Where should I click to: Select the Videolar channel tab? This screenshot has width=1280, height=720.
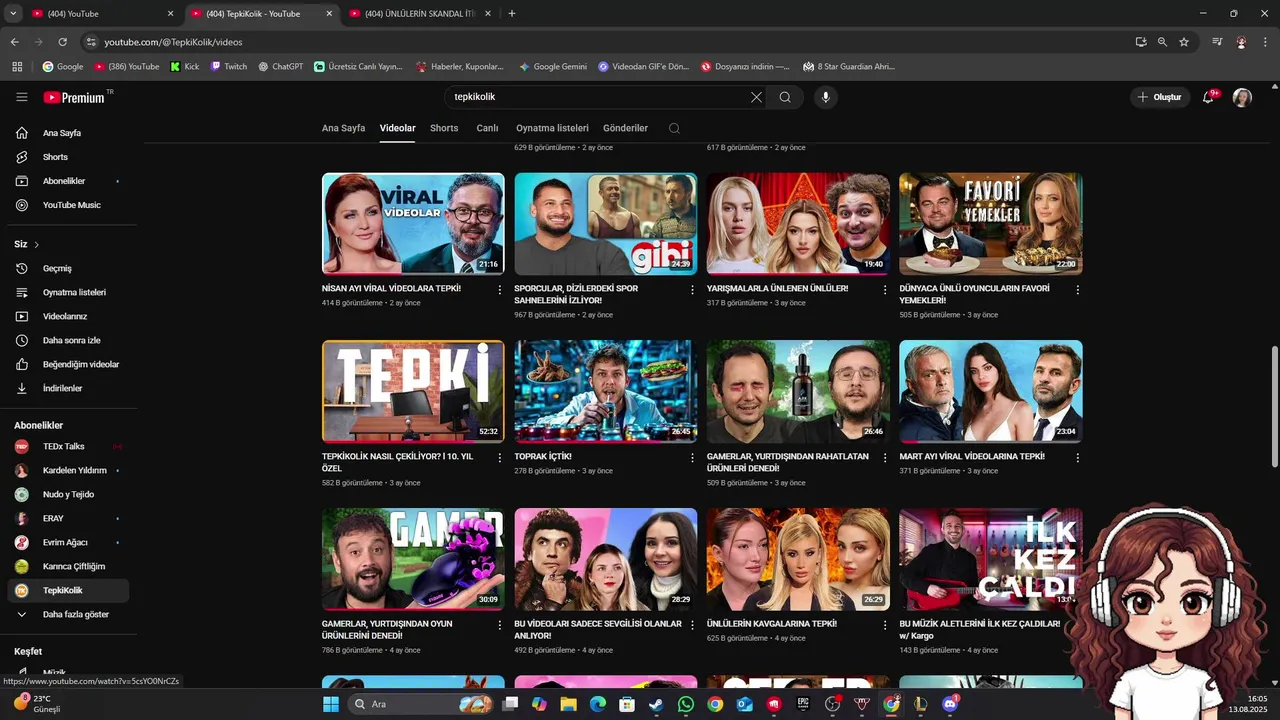tap(398, 128)
